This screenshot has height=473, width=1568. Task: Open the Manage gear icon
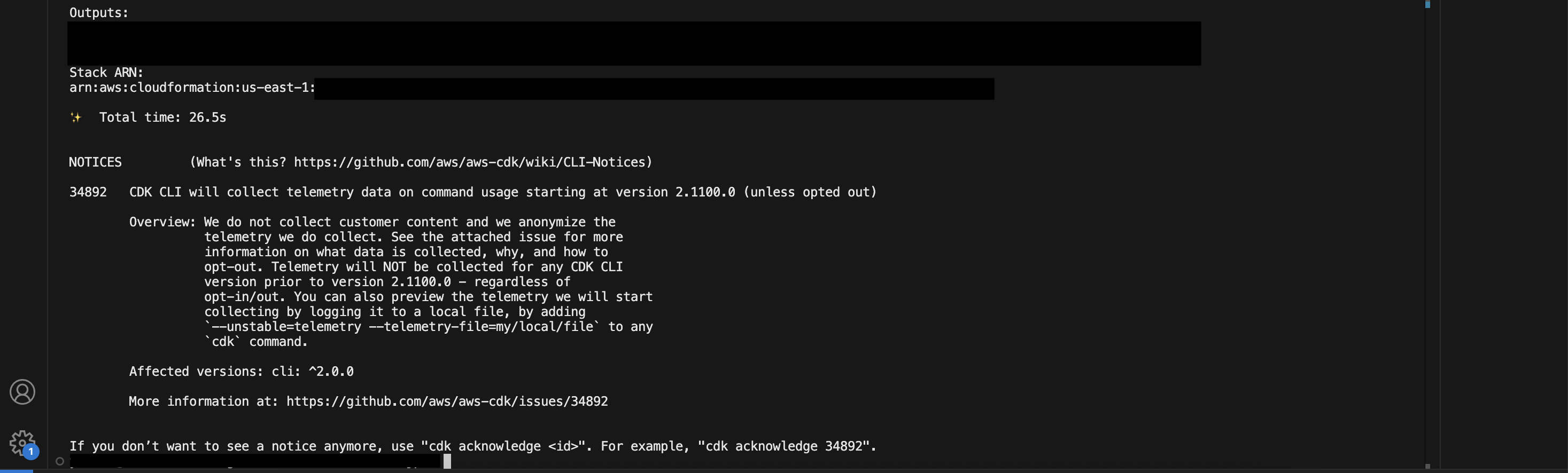(22, 443)
